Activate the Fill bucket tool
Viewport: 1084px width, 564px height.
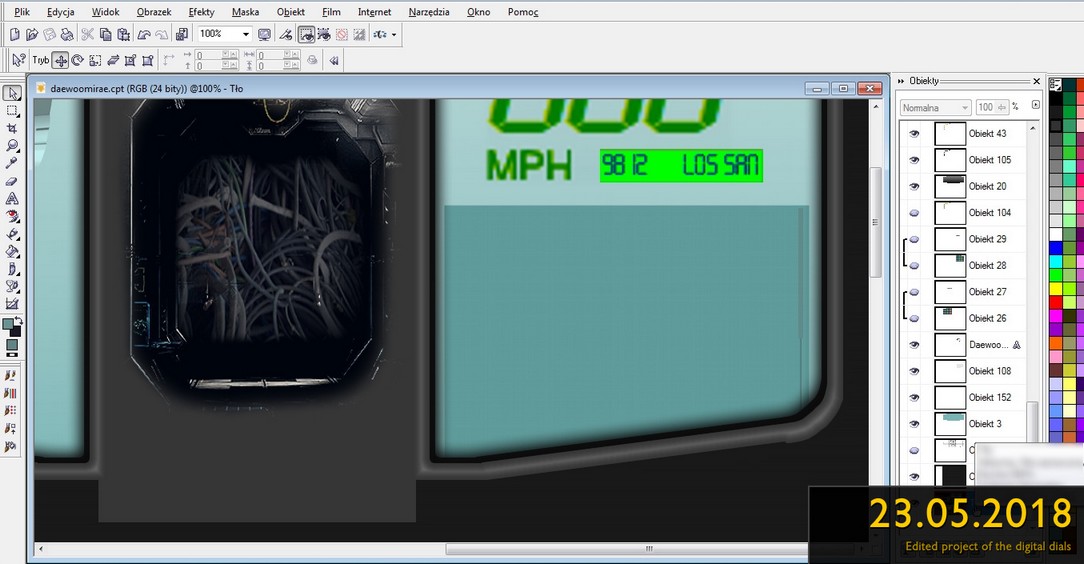pos(12,251)
